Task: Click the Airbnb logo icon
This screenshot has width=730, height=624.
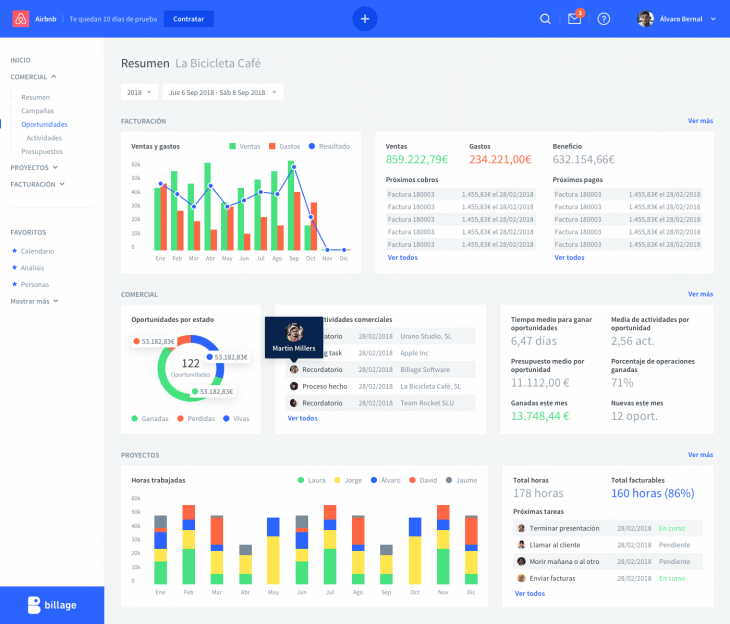Action: coord(20,19)
